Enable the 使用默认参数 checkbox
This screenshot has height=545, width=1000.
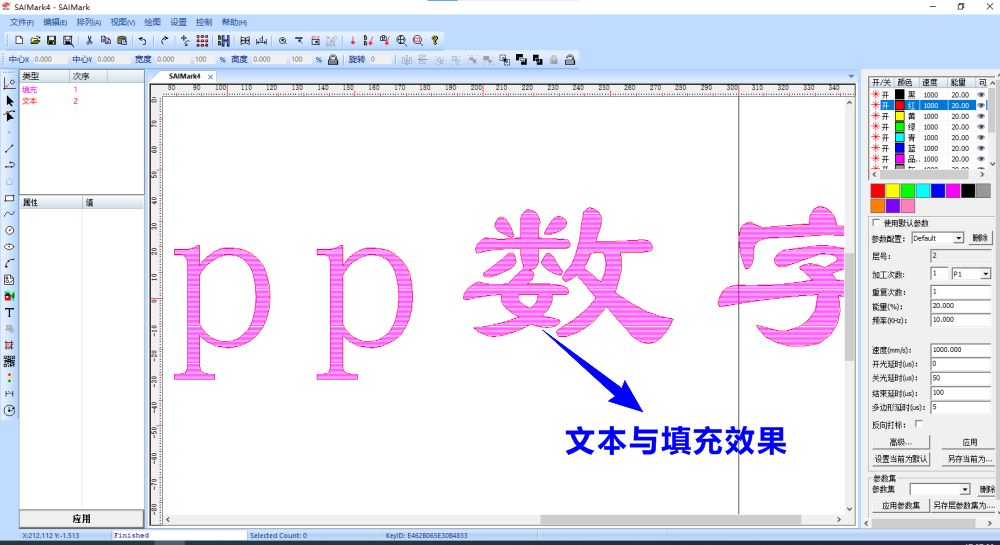click(877, 223)
